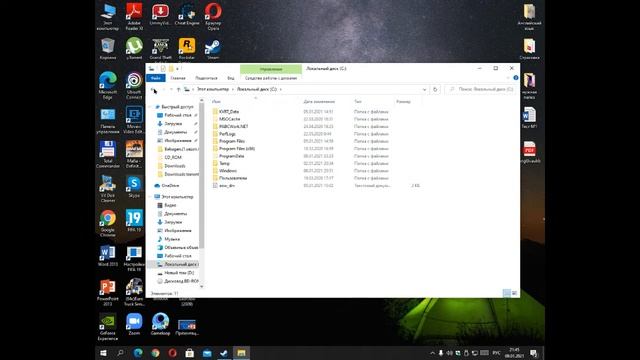Expand 'Локальный диск (C:)' breadcrumb chevron
Viewport: 640px width, 360px height.
click(x=281, y=89)
